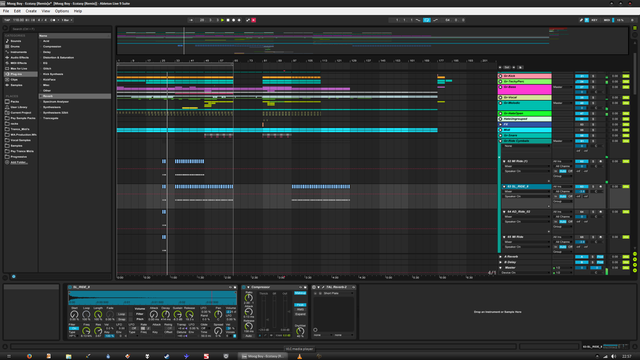The image size is (640, 360).
Task: Expand the Reverb folder in browser
Action: pyautogui.click(x=41, y=96)
